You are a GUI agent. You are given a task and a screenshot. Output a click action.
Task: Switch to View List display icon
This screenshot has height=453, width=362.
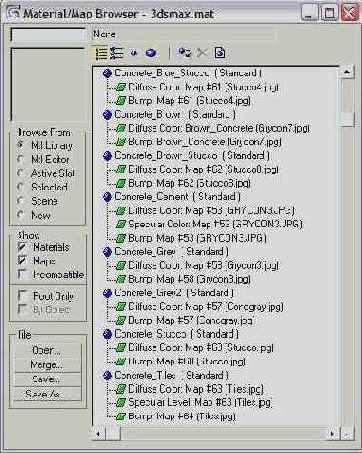click(101, 53)
